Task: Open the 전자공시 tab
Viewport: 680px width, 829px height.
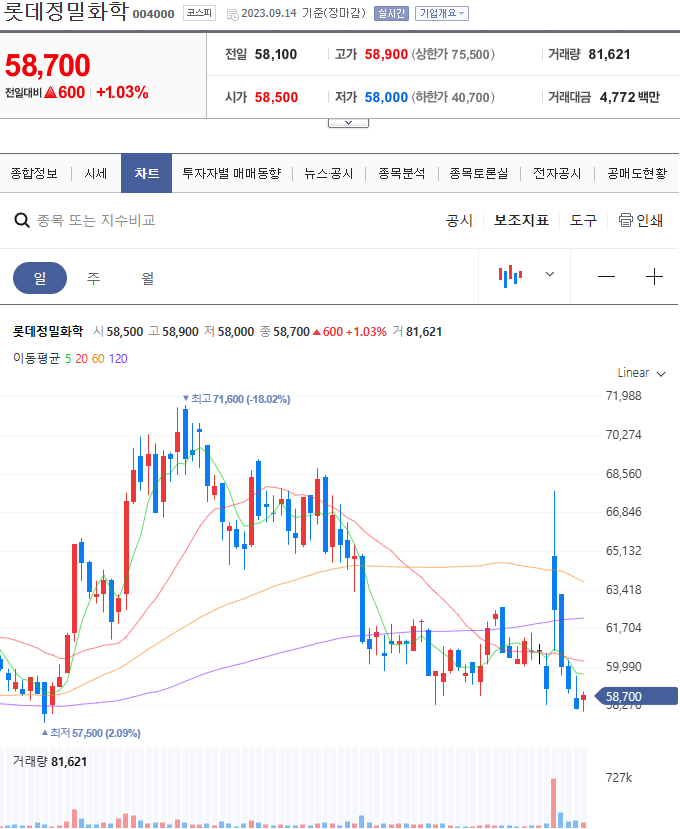Action: (x=557, y=173)
